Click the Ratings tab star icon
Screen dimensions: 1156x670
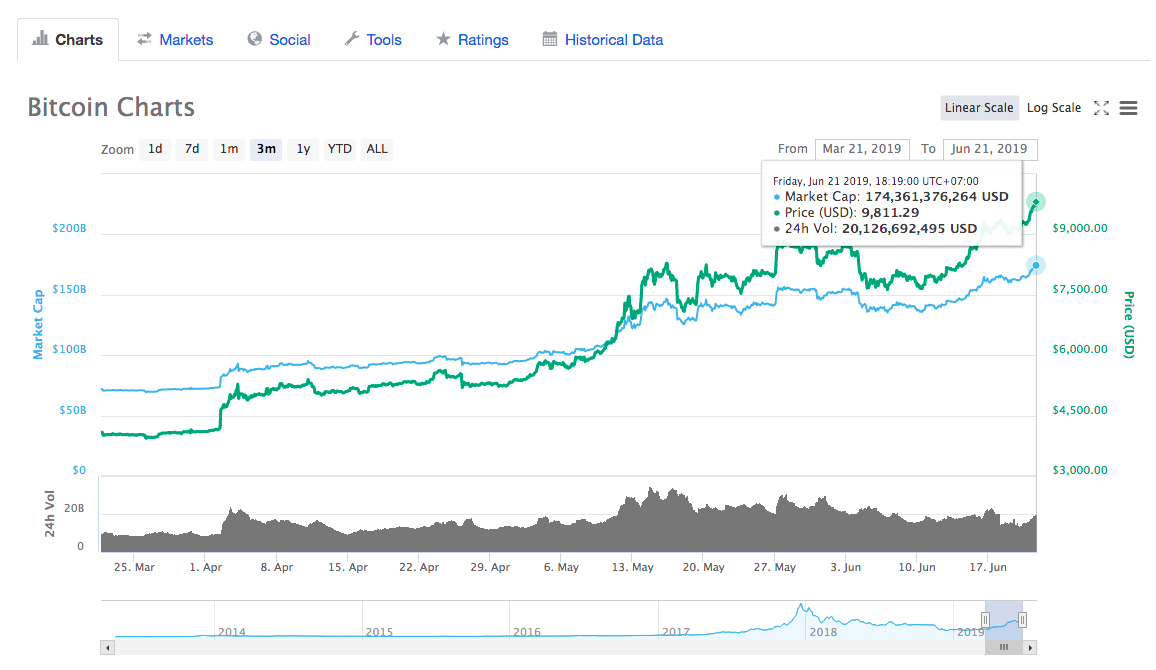tap(443, 38)
